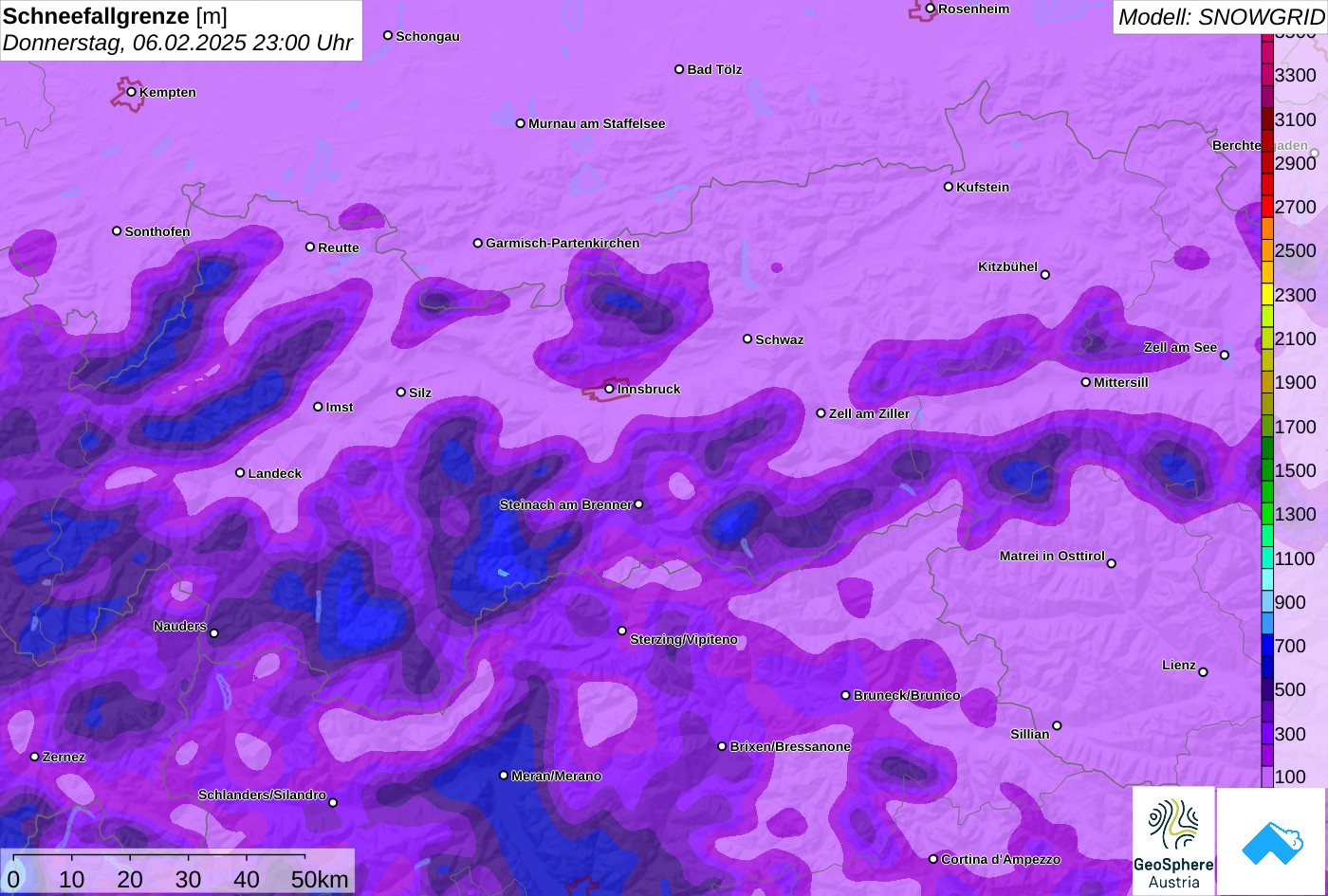The width and height of the screenshot is (1328, 896).
Task: Click the legend value '3100'
Action: [x=1296, y=119]
